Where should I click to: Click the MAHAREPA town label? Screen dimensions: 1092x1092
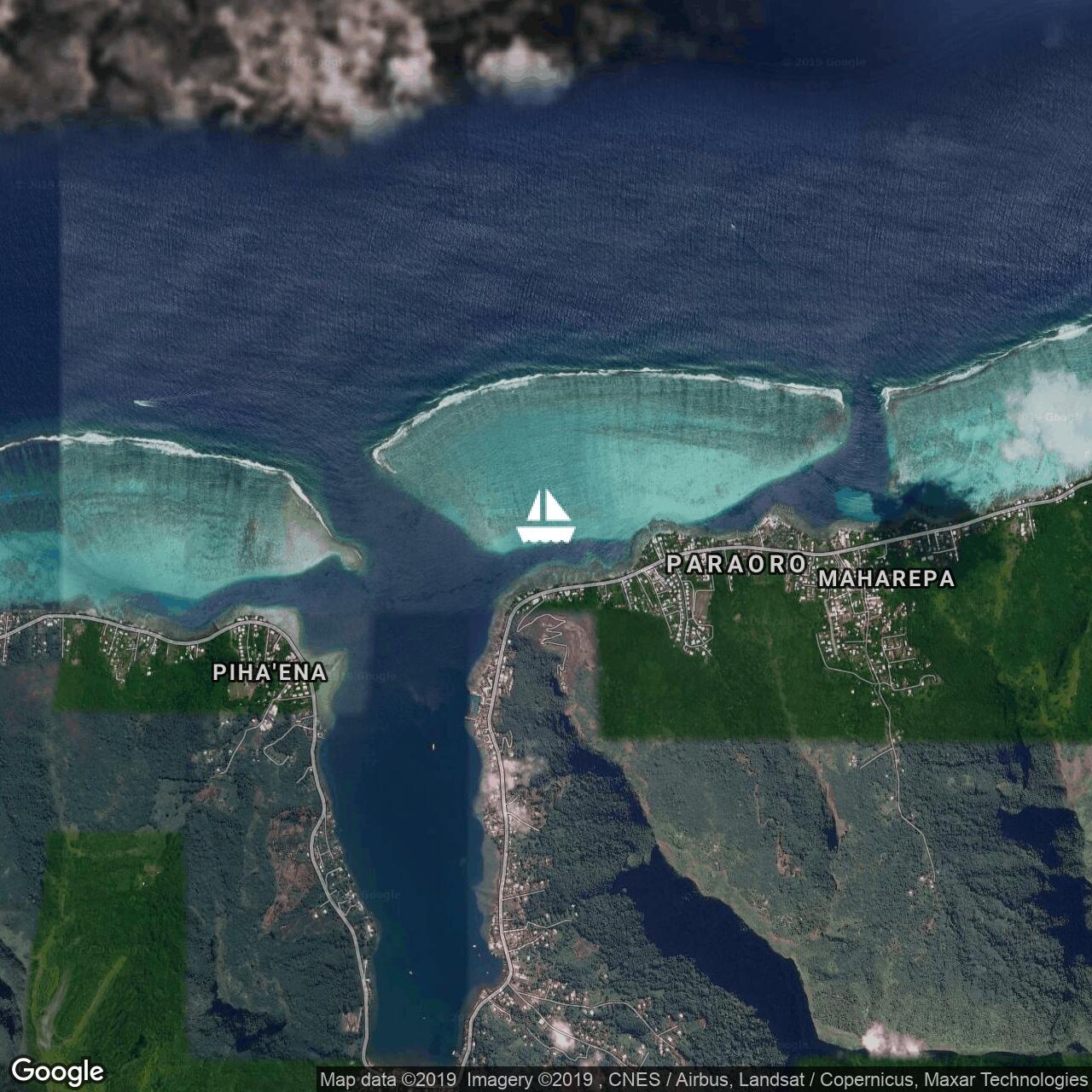click(886, 578)
